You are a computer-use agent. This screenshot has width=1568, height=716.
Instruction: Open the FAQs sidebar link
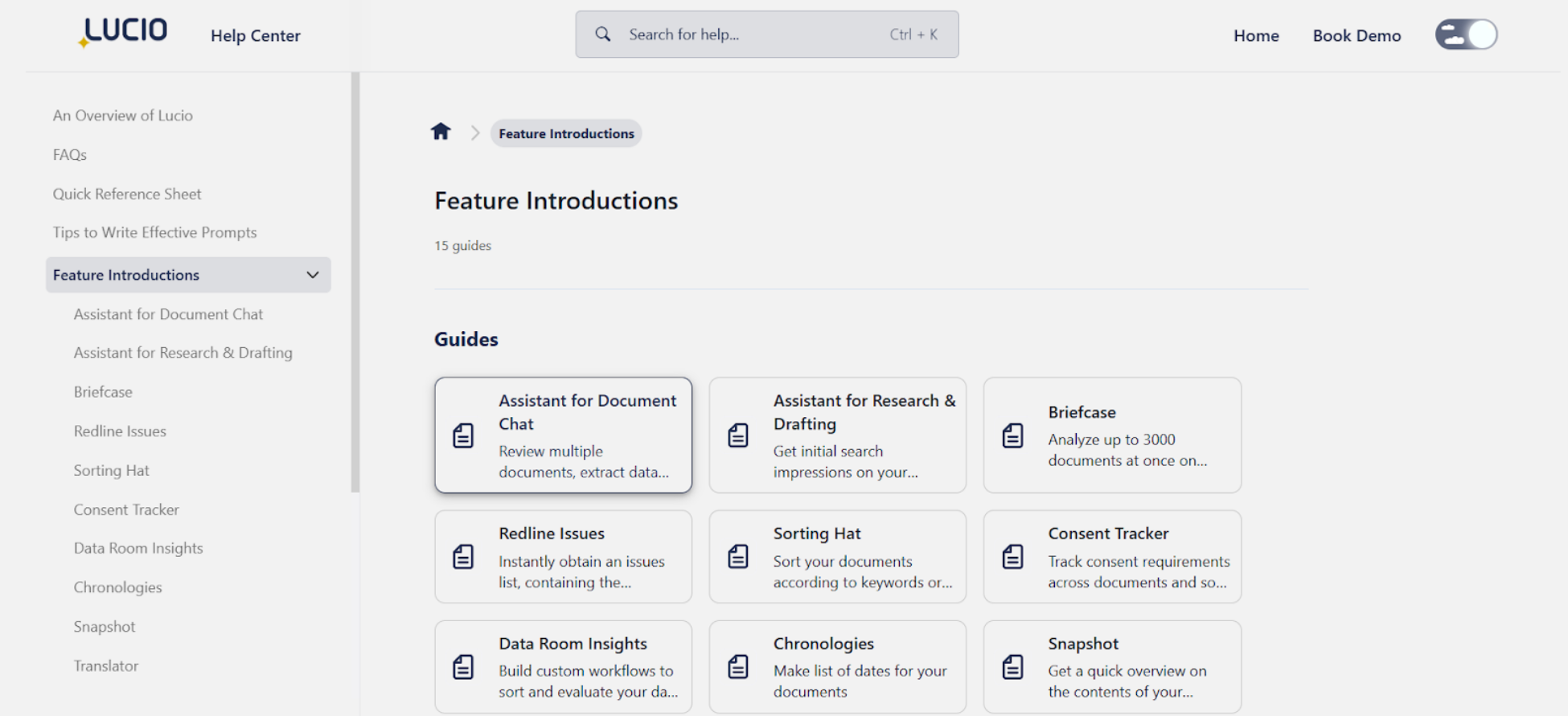click(70, 154)
